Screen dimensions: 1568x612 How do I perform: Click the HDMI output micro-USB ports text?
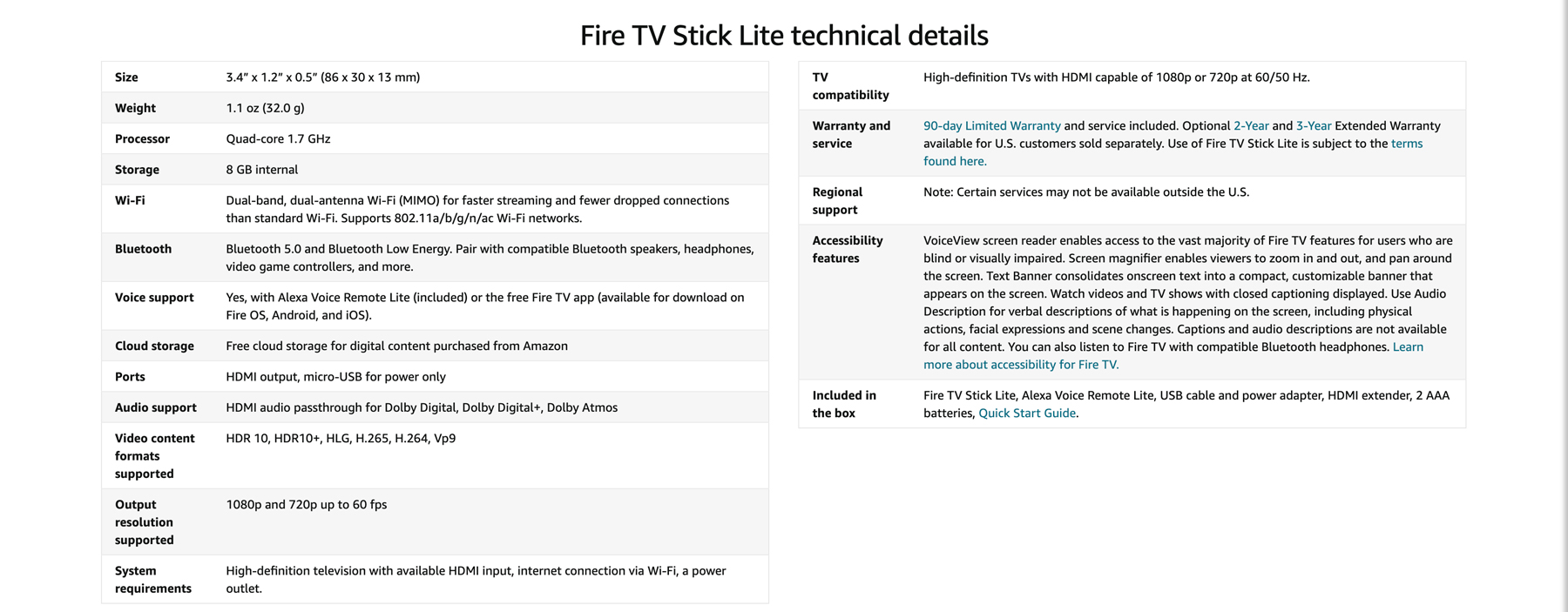click(335, 377)
